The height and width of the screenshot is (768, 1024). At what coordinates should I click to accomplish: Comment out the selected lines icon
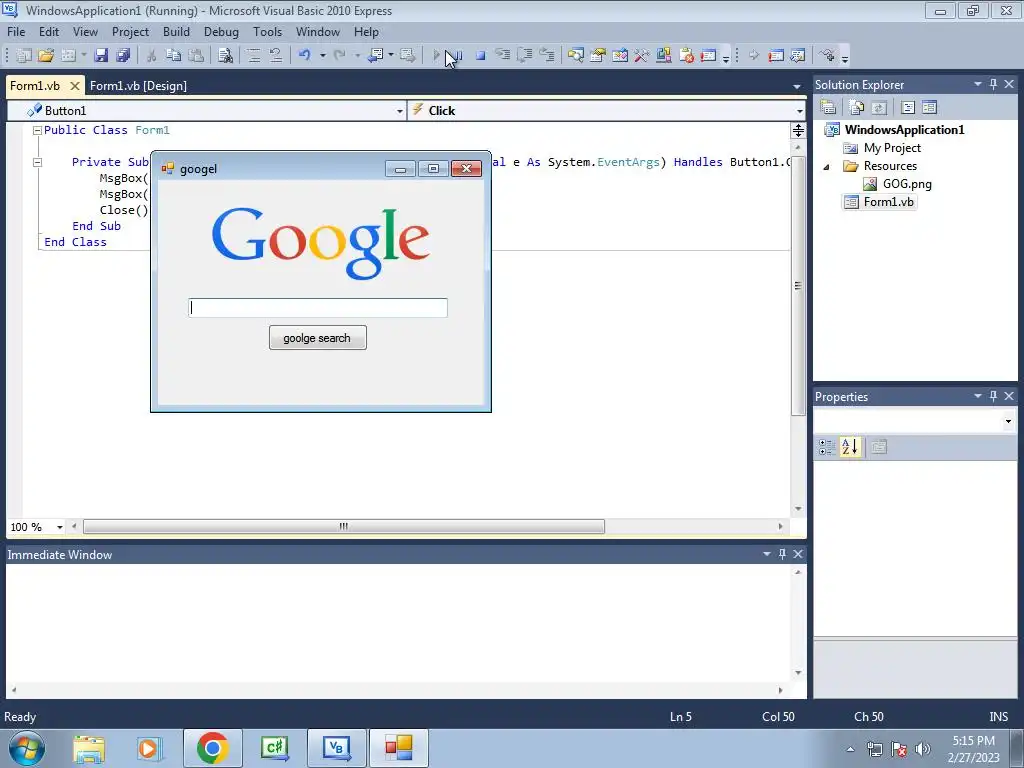point(253,56)
